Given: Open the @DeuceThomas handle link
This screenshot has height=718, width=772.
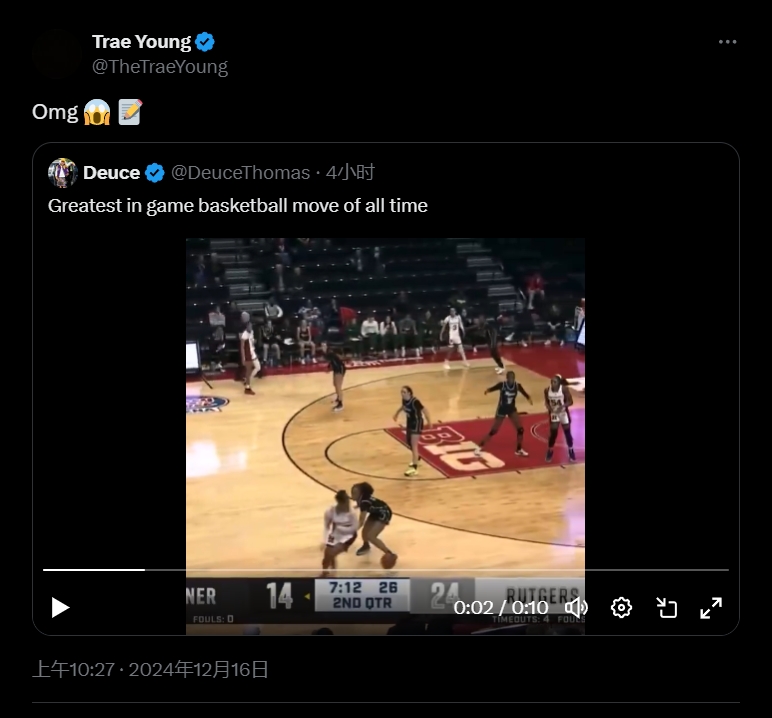Looking at the screenshot, I should (240, 173).
